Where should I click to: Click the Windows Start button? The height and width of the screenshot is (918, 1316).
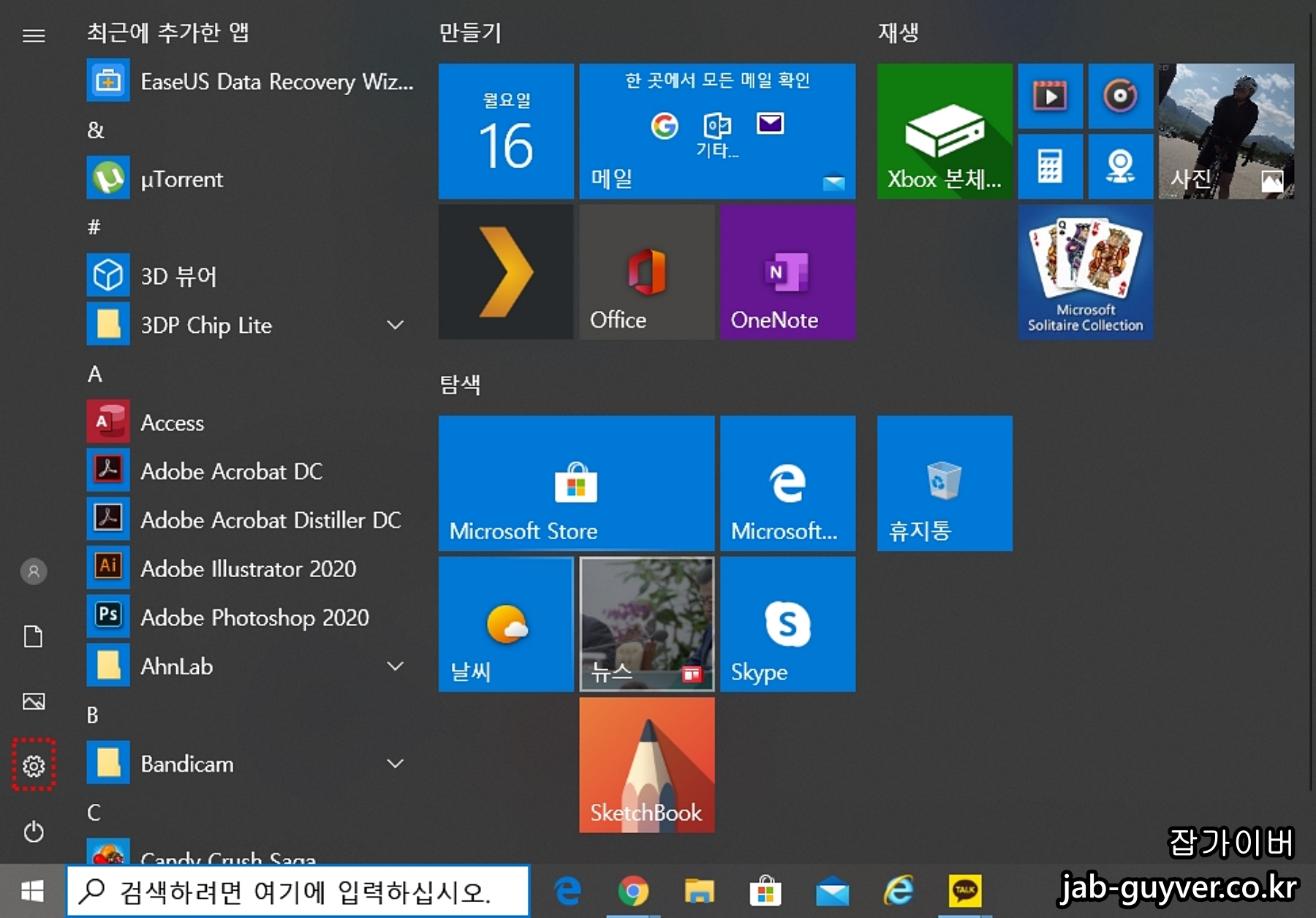(33, 891)
